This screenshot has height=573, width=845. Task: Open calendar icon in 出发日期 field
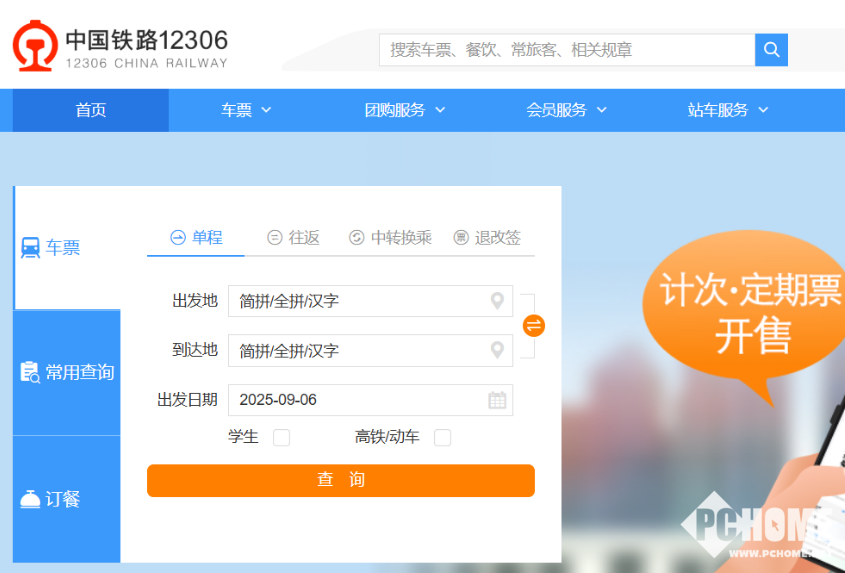[x=497, y=400]
